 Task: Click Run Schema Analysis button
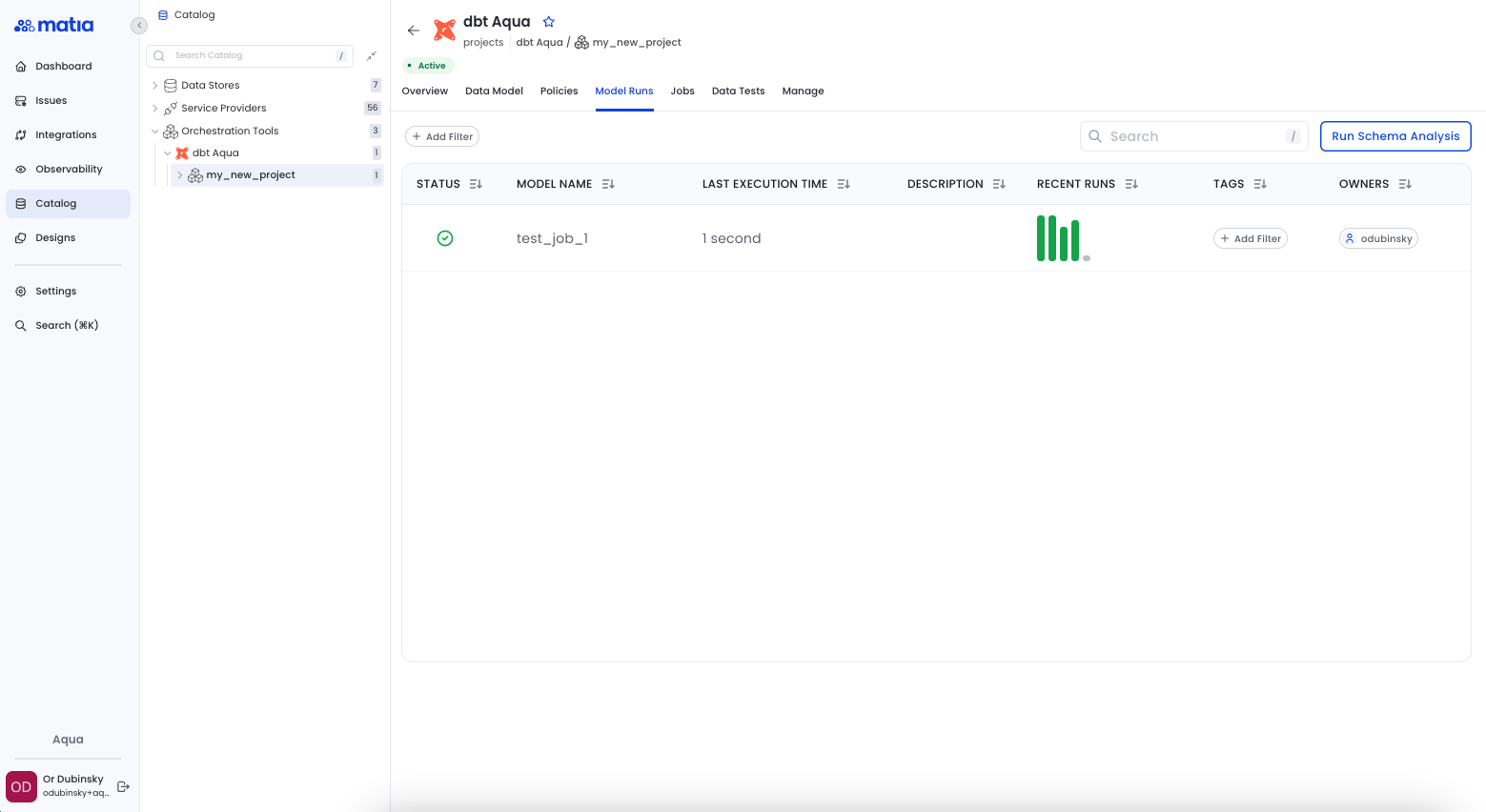1395,136
